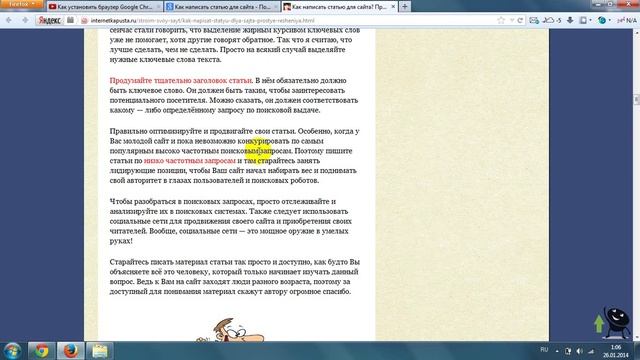
Task: Switch to the second 'Как написать статью для сайта - По...' tab
Action: (222, 7)
